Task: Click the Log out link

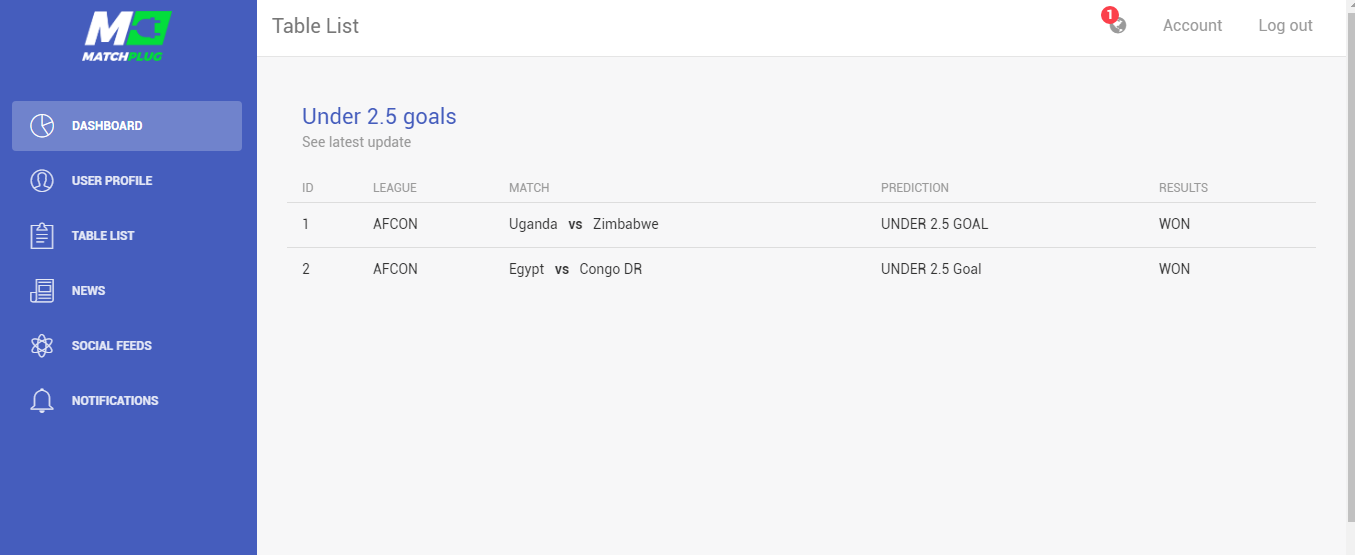Action: pos(1285,26)
